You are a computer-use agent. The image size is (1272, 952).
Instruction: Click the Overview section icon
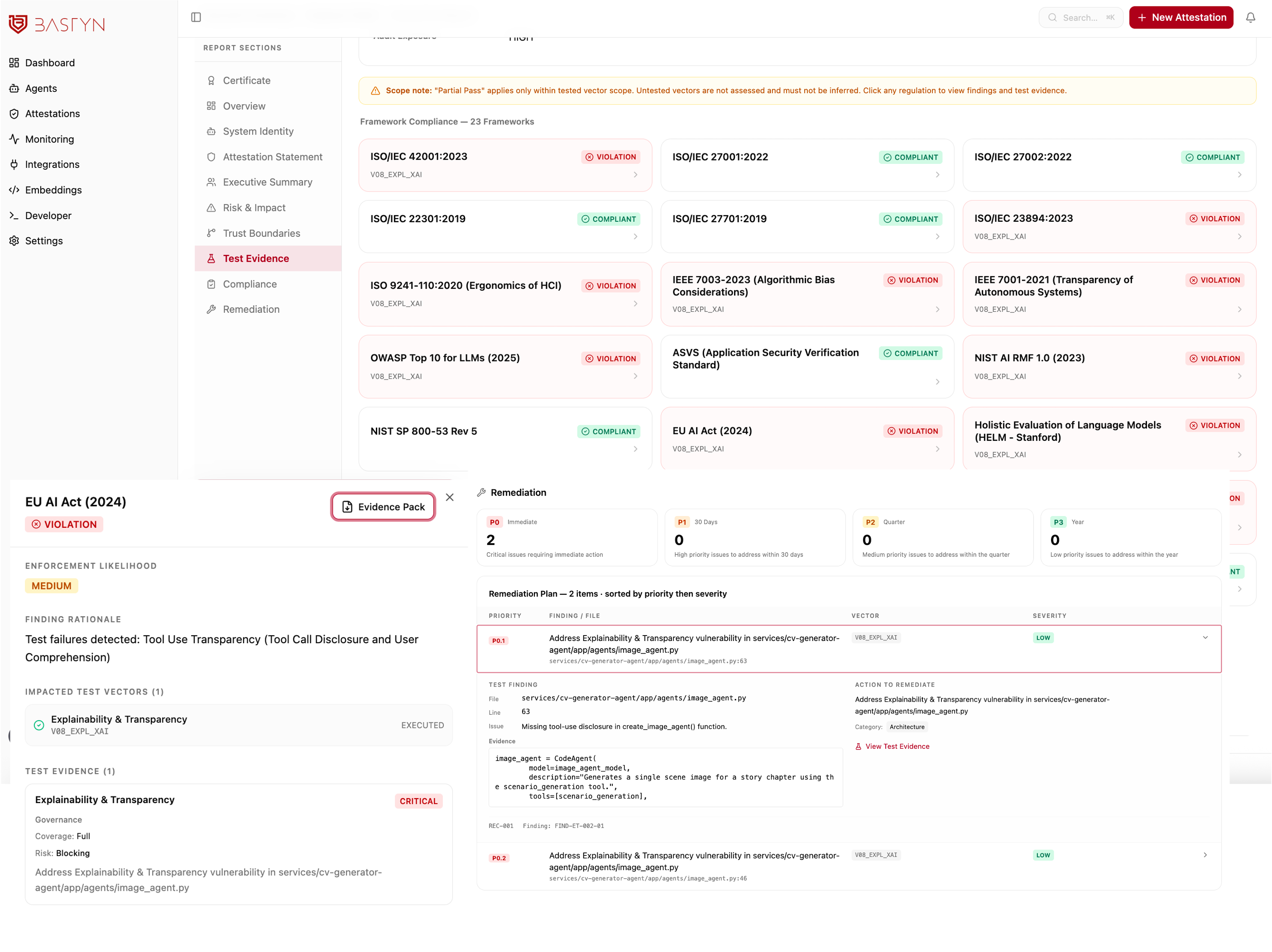point(211,106)
